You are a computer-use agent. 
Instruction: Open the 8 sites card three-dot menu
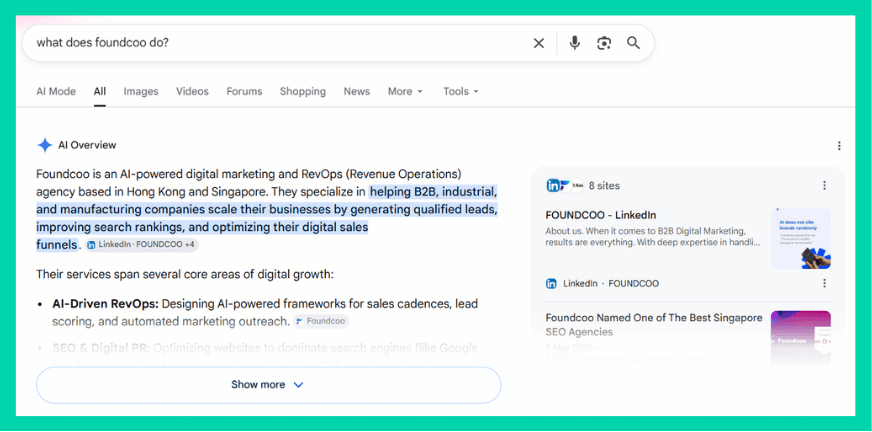tap(824, 185)
